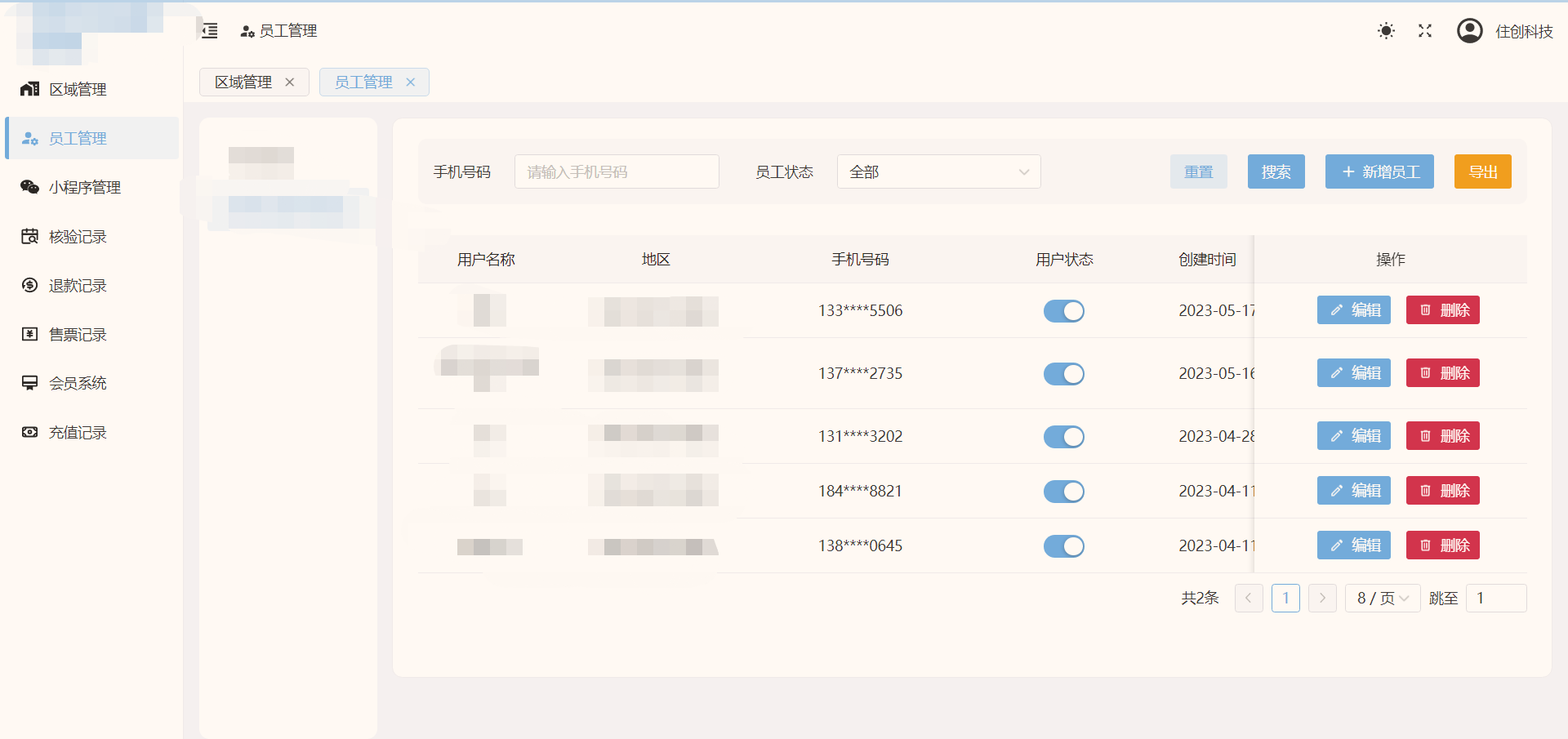Enter fullscreen mode via expand icon
The image size is (1568, 739).
click(1425, 31)
